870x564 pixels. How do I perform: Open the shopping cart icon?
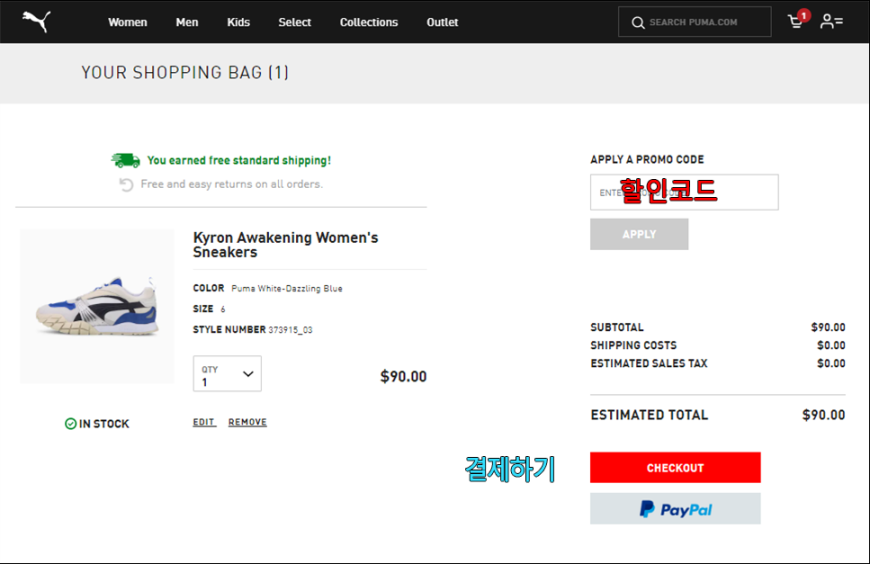click(x=797, y=21)
